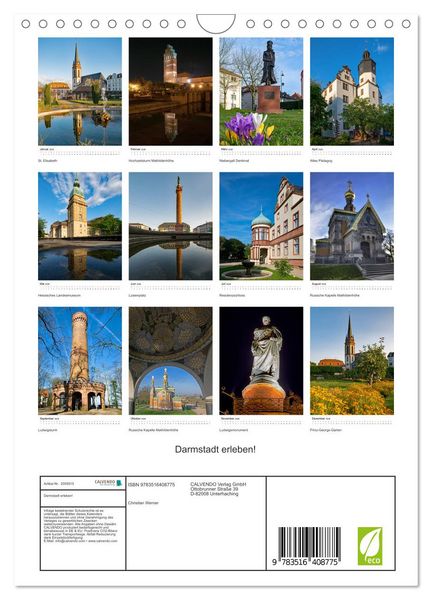Viewport: 432px width, 600px height.
Task: Click the ISBN barcode graphic
Action: click(309, 542)
